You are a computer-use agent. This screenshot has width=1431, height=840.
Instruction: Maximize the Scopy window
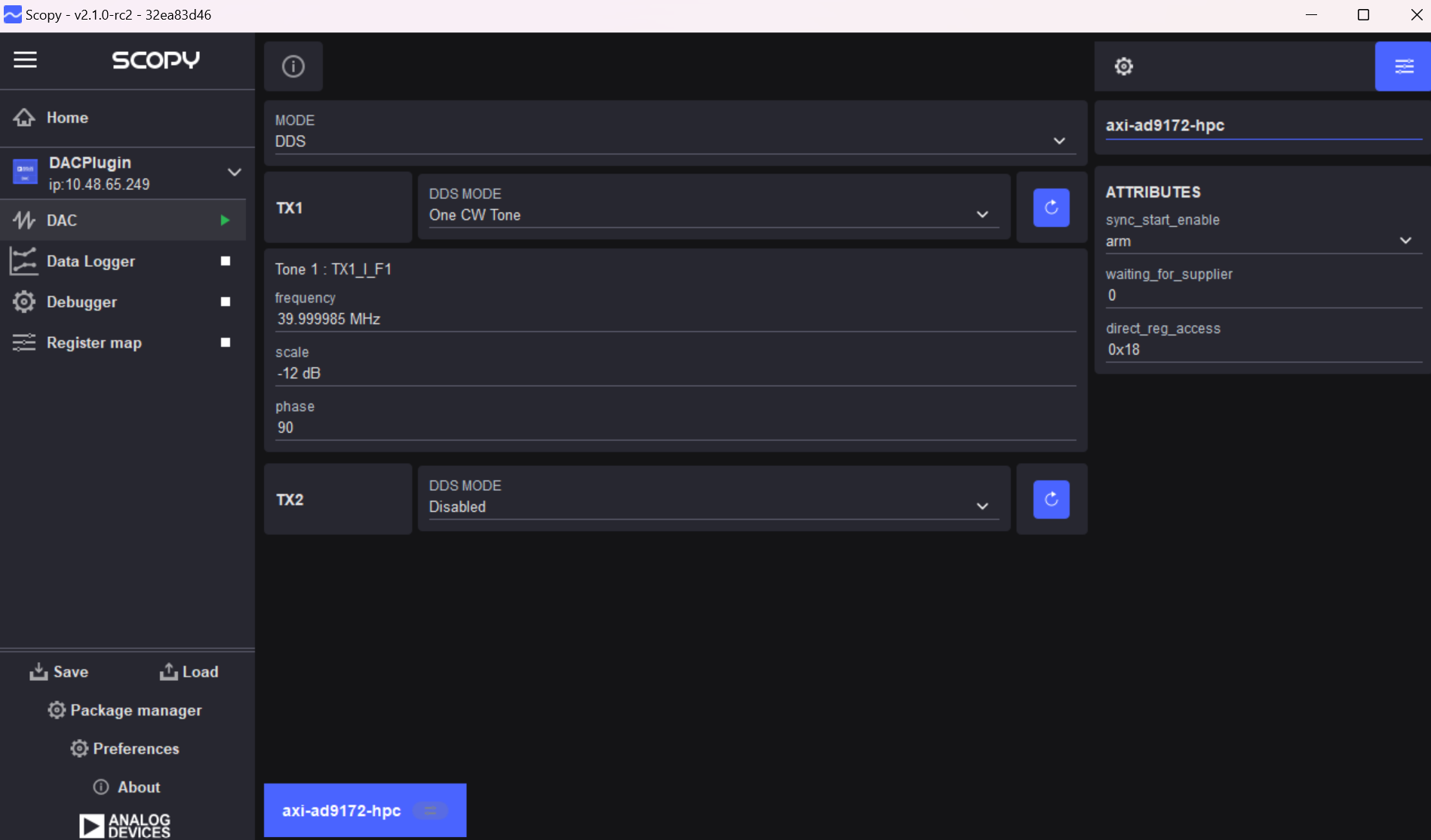(1364, 15)
